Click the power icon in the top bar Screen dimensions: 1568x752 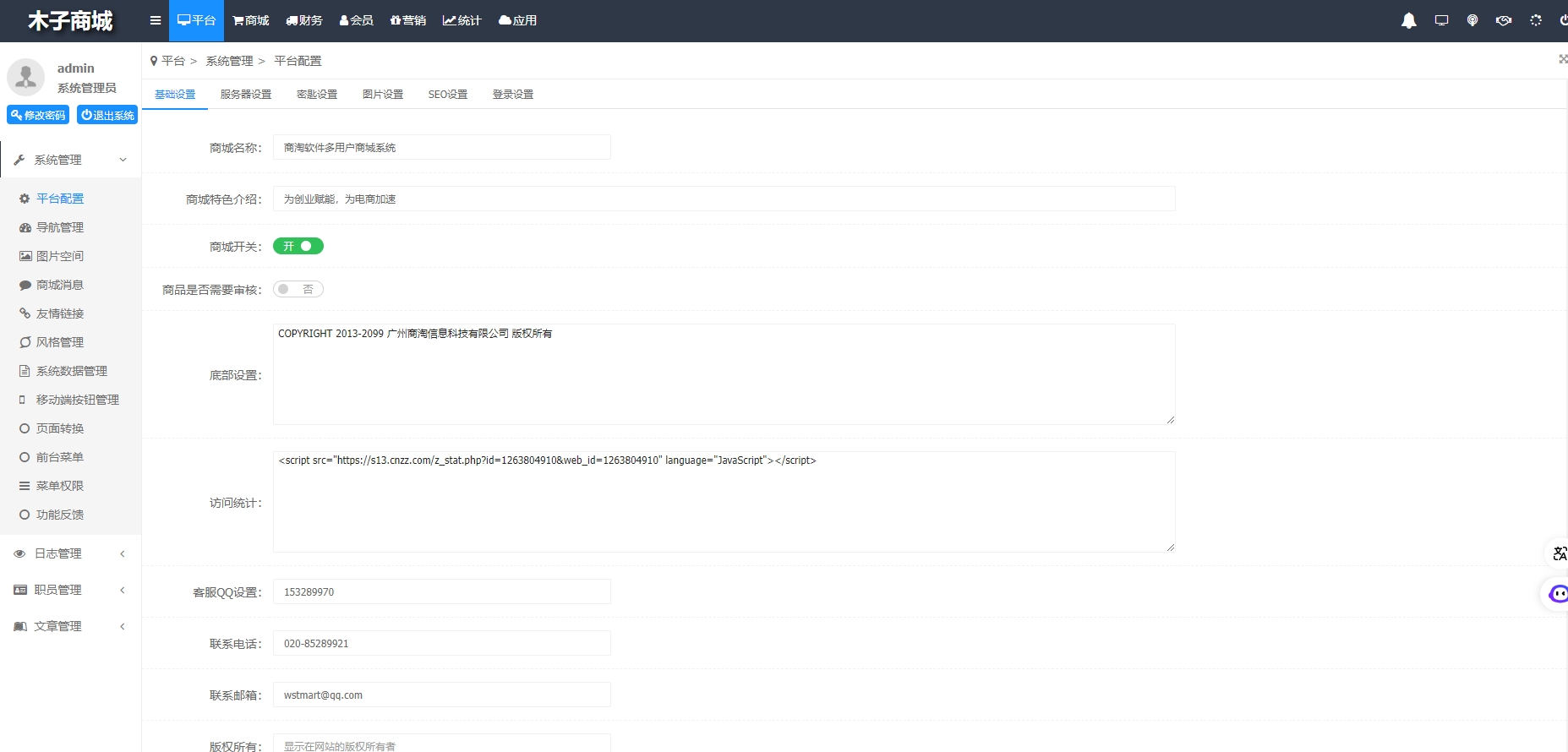[1564, 20]
